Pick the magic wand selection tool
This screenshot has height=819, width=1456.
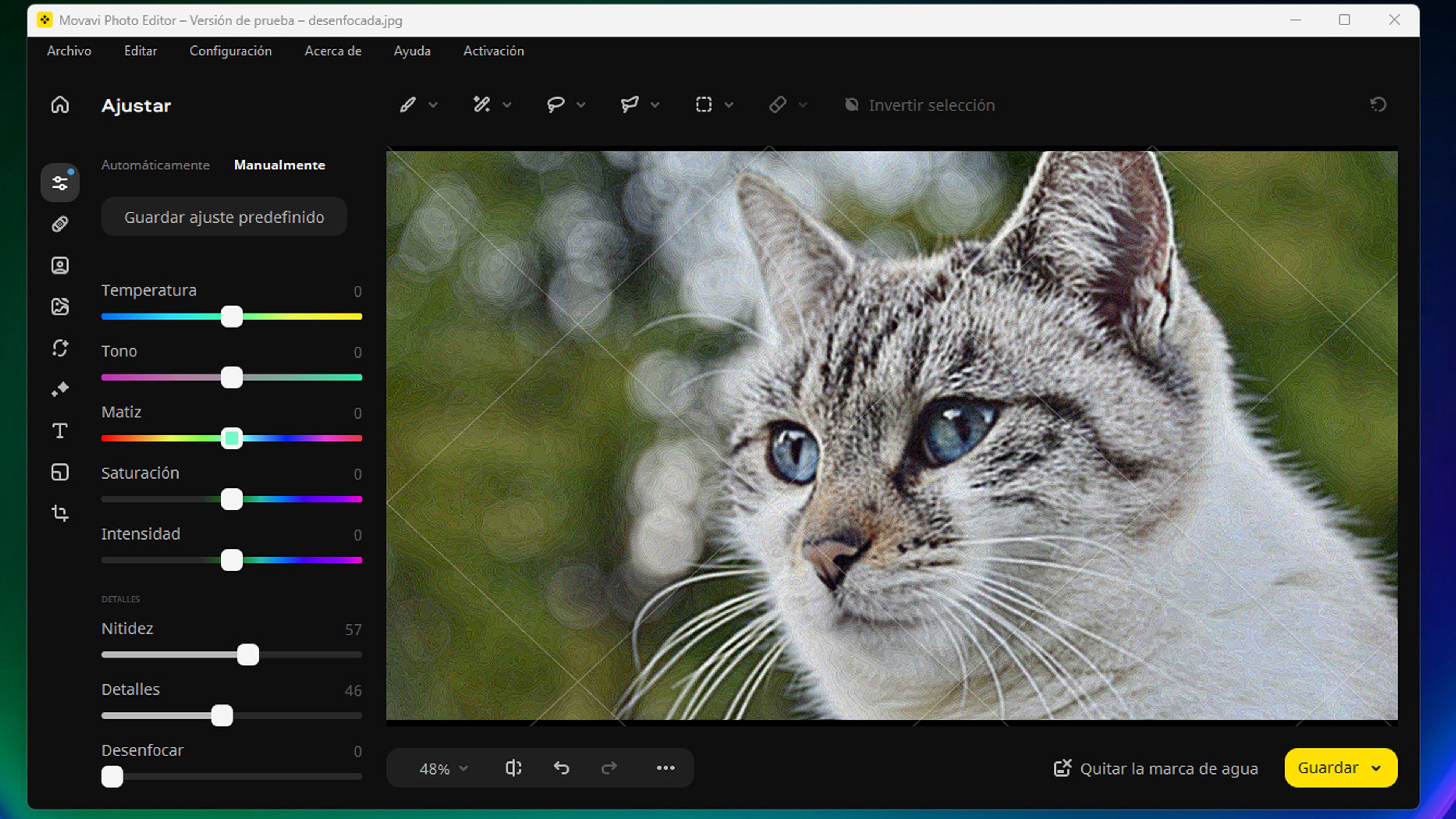[x=482, y=105]
